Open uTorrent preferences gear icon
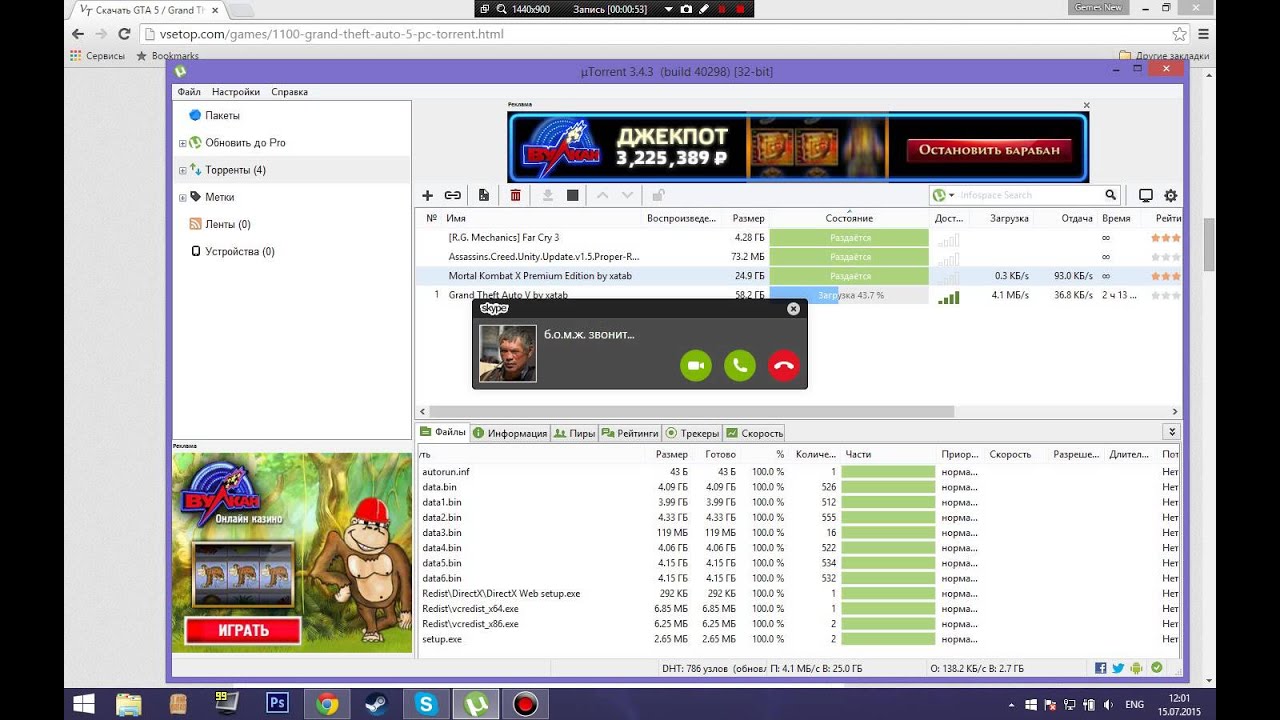1280x720 pixels. (1170, 195)
